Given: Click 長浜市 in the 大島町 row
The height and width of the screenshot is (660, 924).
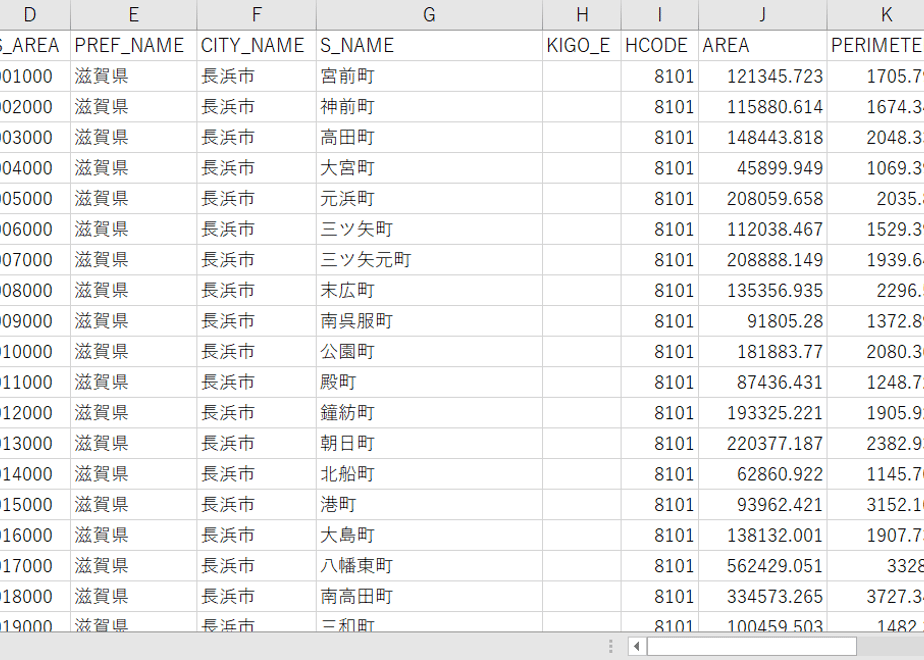Looking at the screenshot, I should click(256, 536).
